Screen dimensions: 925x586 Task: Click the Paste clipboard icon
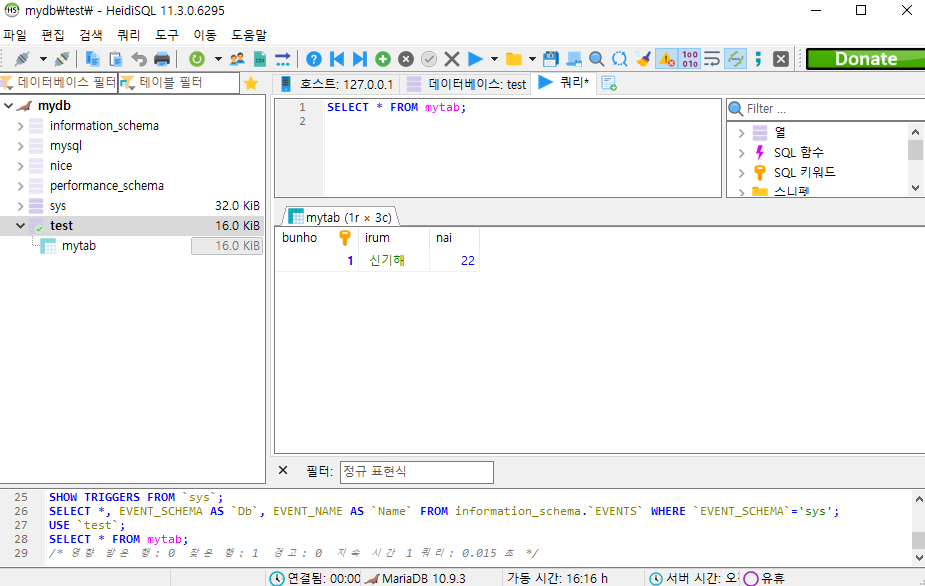116,59
